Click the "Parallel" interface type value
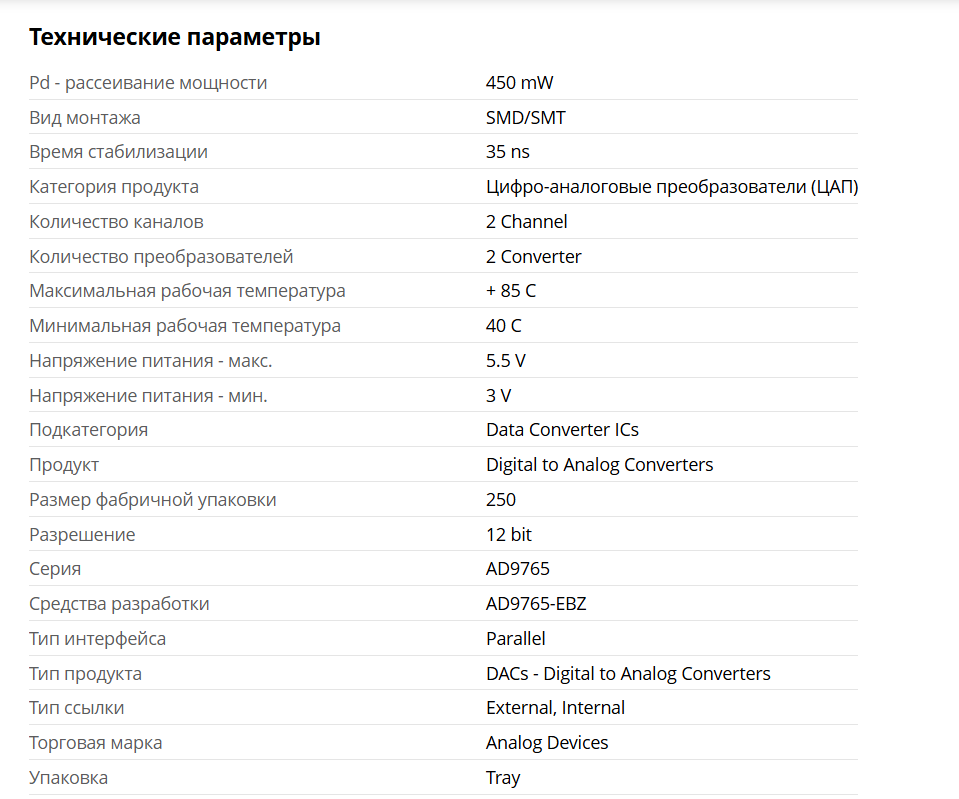Viewport: 959px width, 799px height. [x=516, y=639]
